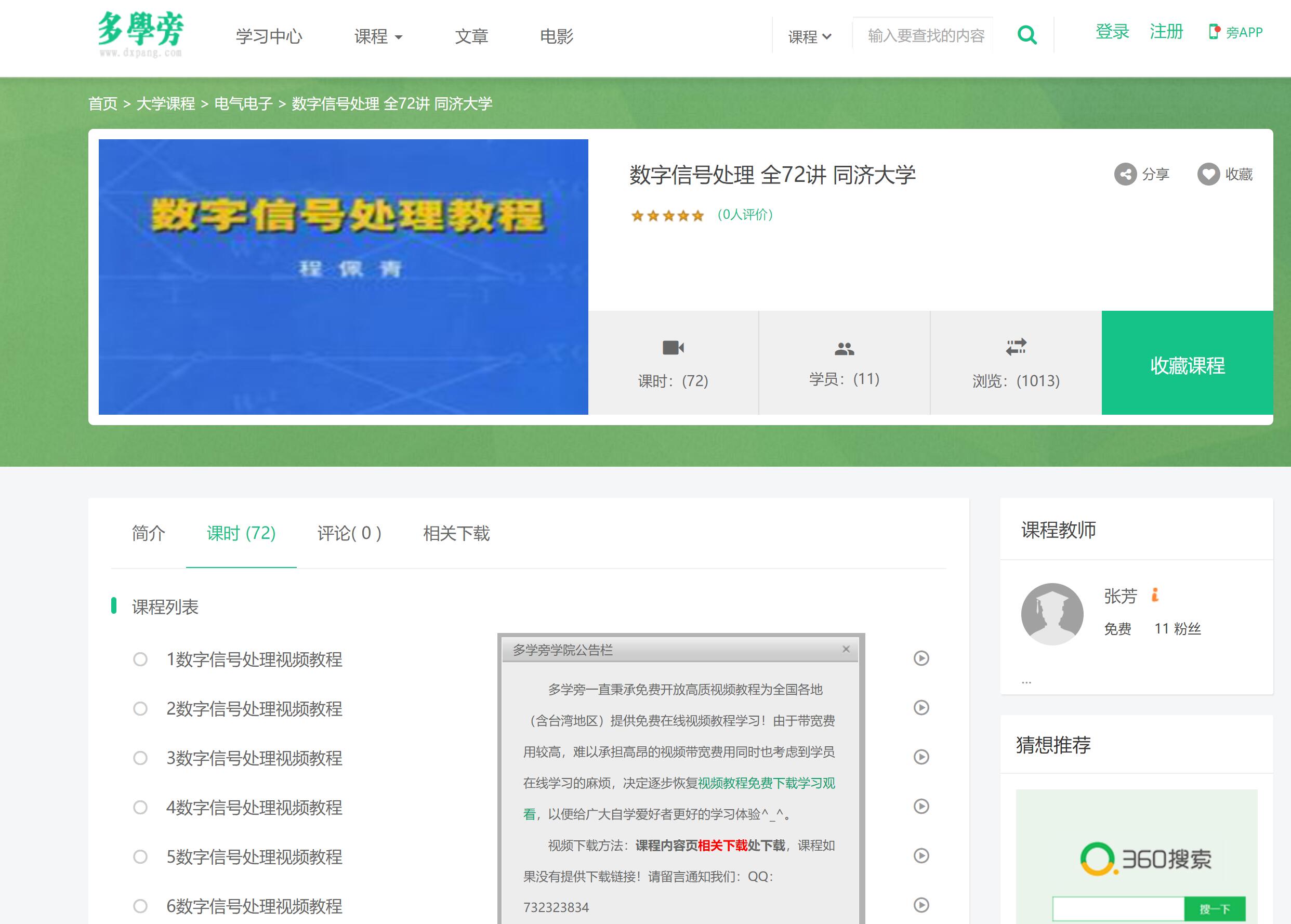Click the green search magnifier icon
The image size is (1291, 924).
(x=1027, y=35)
